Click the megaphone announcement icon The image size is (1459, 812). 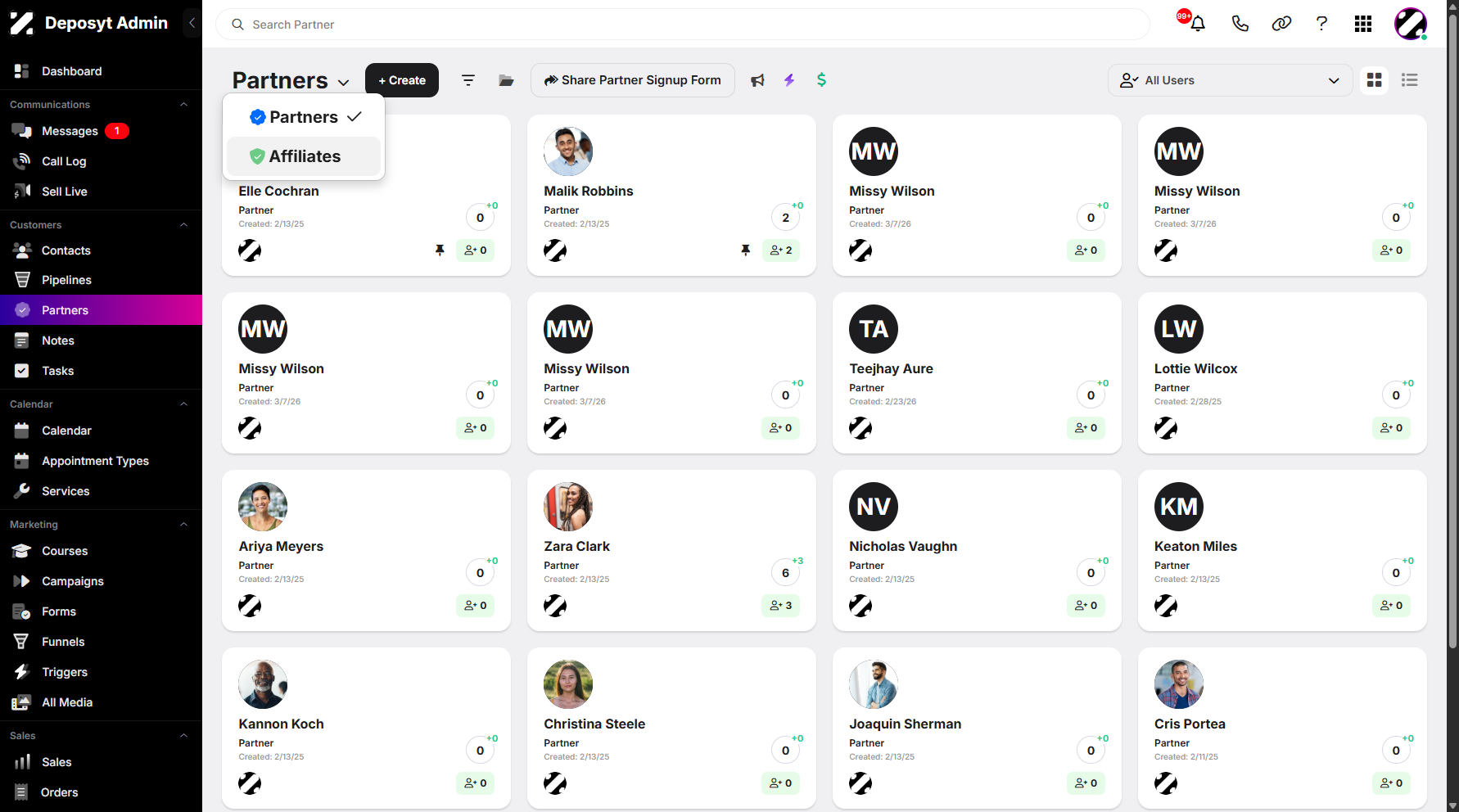pyautogui.click(x=757, y=80)
